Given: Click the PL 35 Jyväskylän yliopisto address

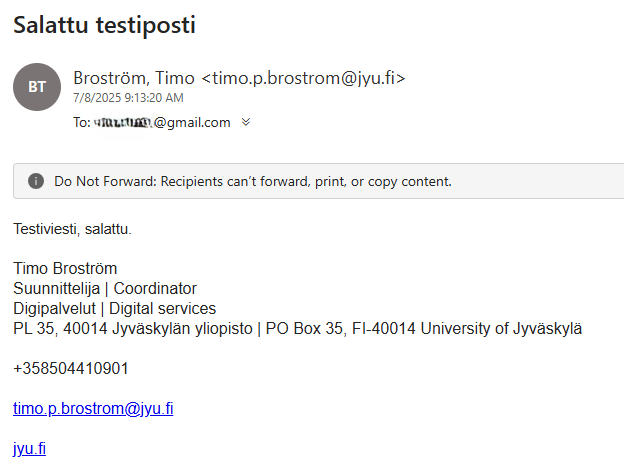Looking at the screenshot, I should (x=131, y=328).
